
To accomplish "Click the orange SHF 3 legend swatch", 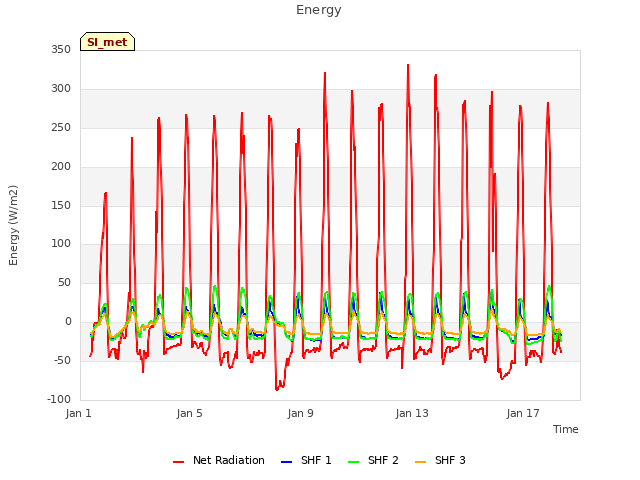I will (x=420, y=462).
